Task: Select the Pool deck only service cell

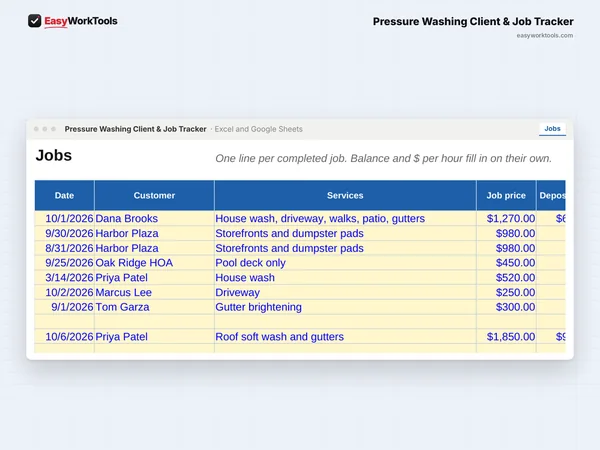Action: 345,263
